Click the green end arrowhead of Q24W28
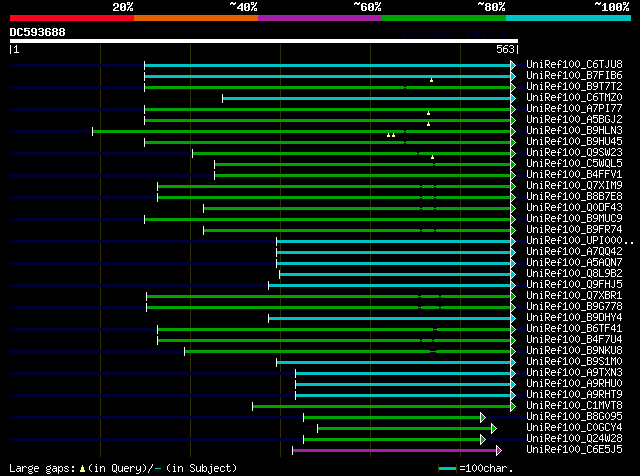 click(483, 440)
